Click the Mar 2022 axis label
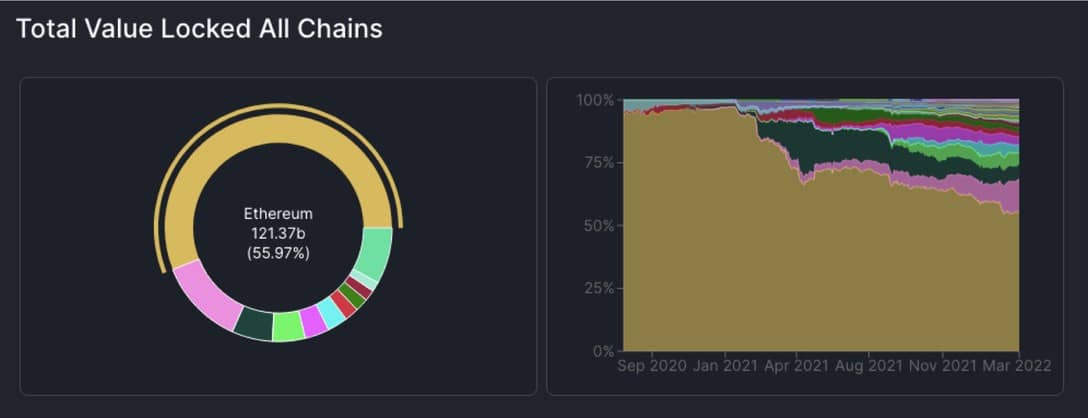 pos(1019,366)
